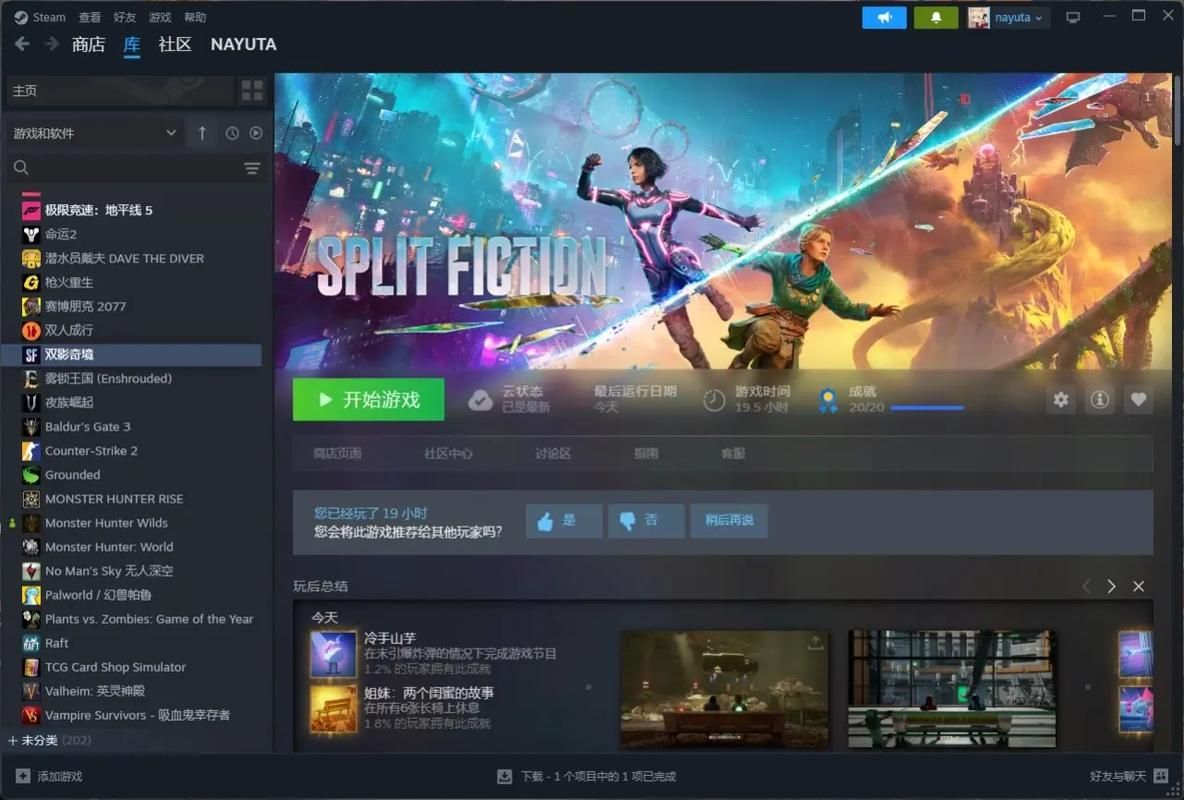Click the Palworld game icon
The image size is (1184, 800).
click(31, 595)
